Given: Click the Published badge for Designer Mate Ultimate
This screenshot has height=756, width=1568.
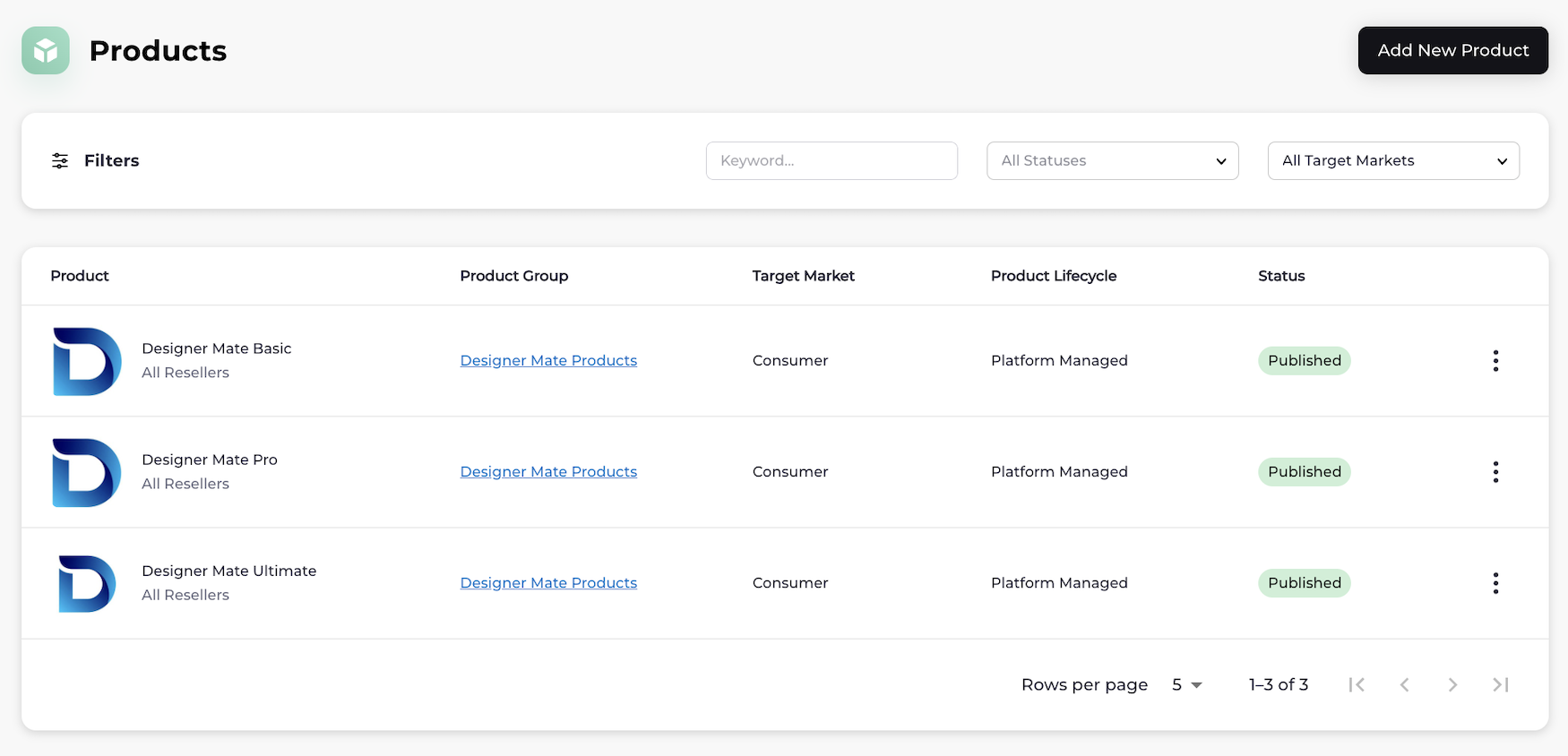Looking at the screenshot, I should click(1305, 582).
